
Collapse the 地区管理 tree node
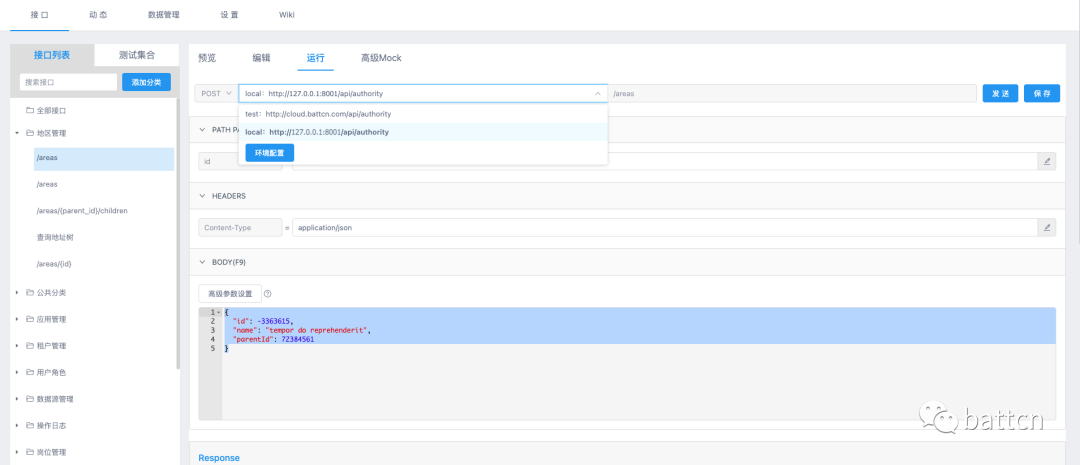[x=17, y=133]
